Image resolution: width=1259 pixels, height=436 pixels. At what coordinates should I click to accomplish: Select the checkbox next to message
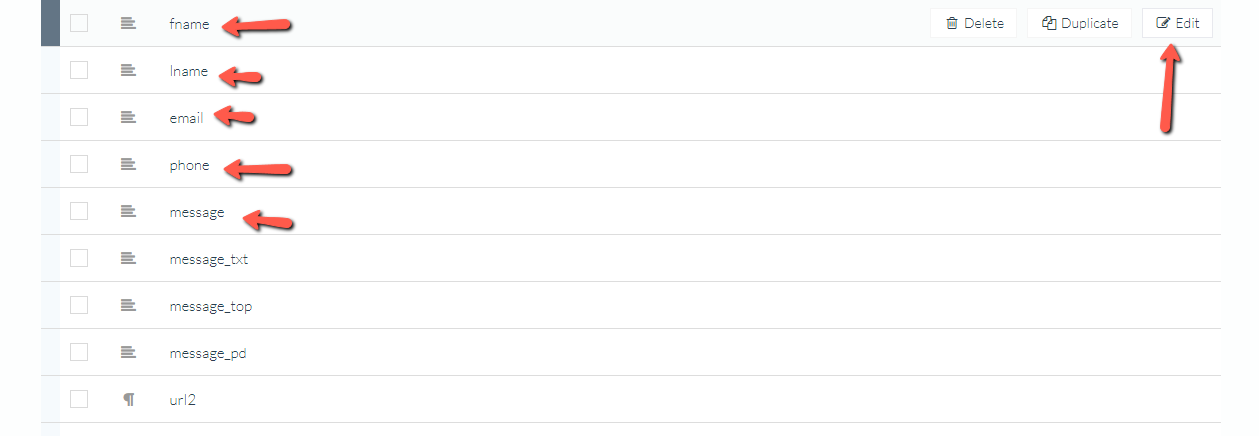(x=79, y=211)
